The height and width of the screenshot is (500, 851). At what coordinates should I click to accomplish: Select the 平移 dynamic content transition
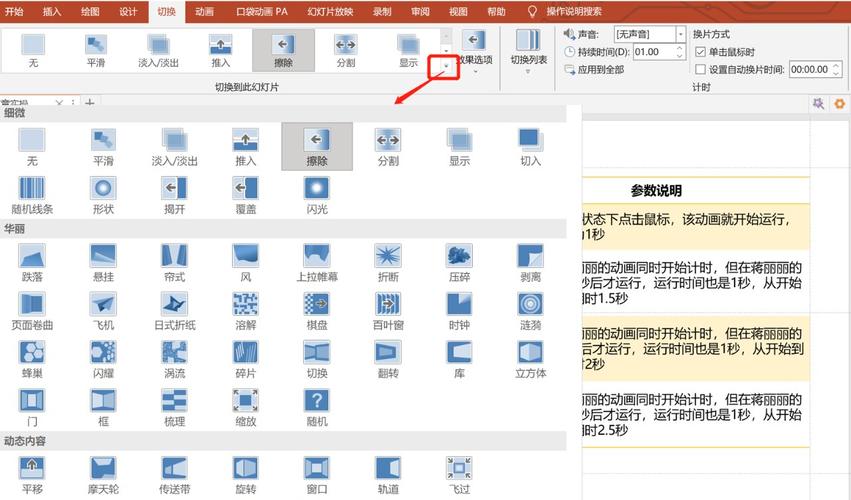(32, 475)
